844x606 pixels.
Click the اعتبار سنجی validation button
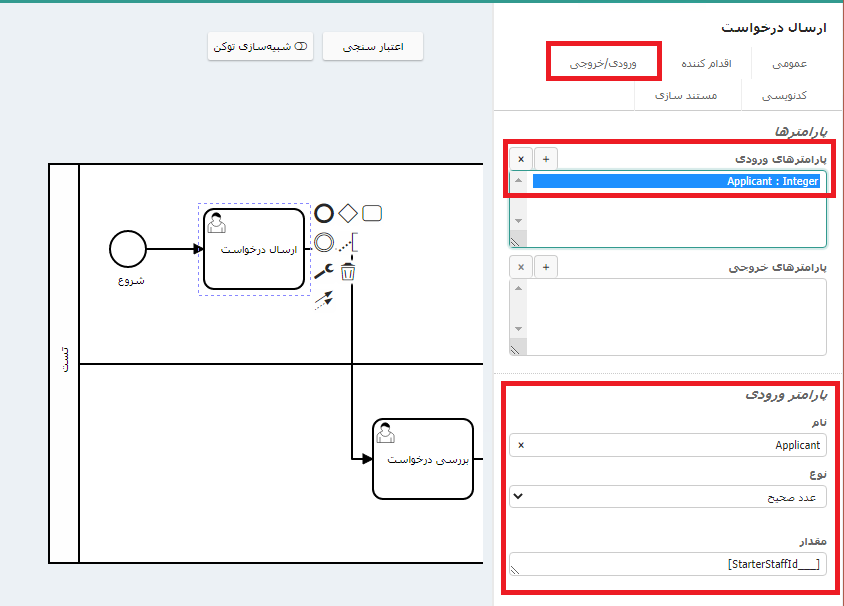[x=373, y=46]
